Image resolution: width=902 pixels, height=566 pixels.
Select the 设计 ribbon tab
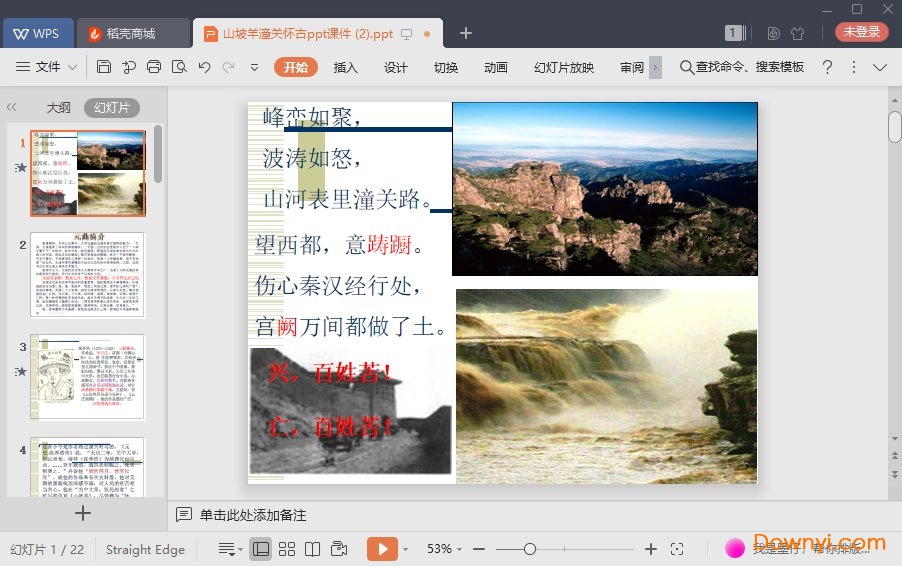pos(396,67)
